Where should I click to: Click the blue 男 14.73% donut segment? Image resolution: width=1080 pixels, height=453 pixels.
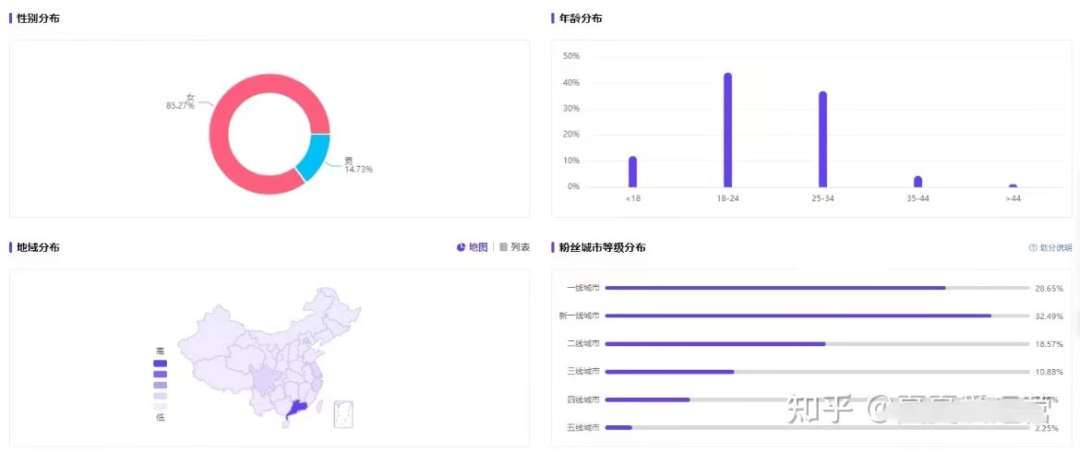tap(314, 156)
